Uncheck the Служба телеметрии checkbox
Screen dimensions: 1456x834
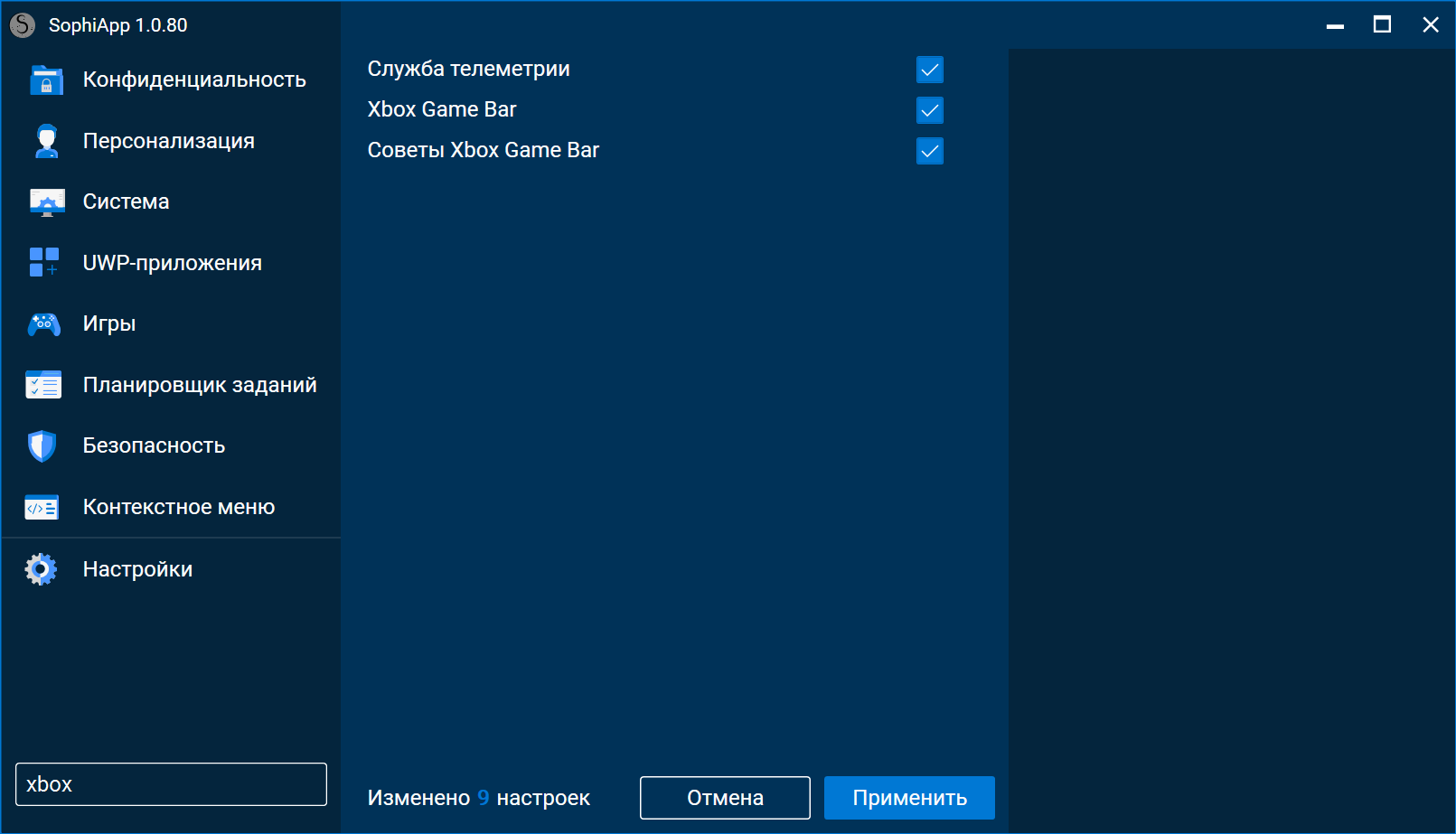[930, 70]
